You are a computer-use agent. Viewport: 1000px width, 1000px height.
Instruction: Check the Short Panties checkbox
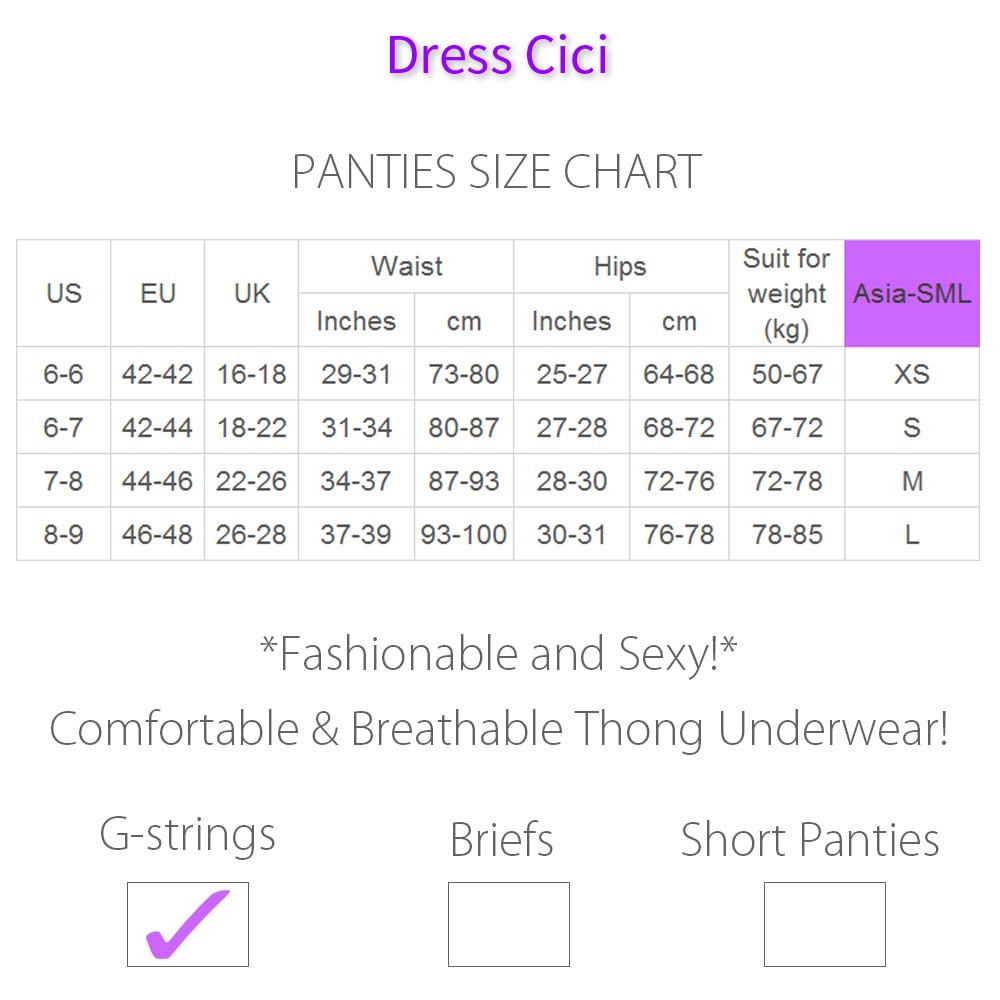pos(824,924)
